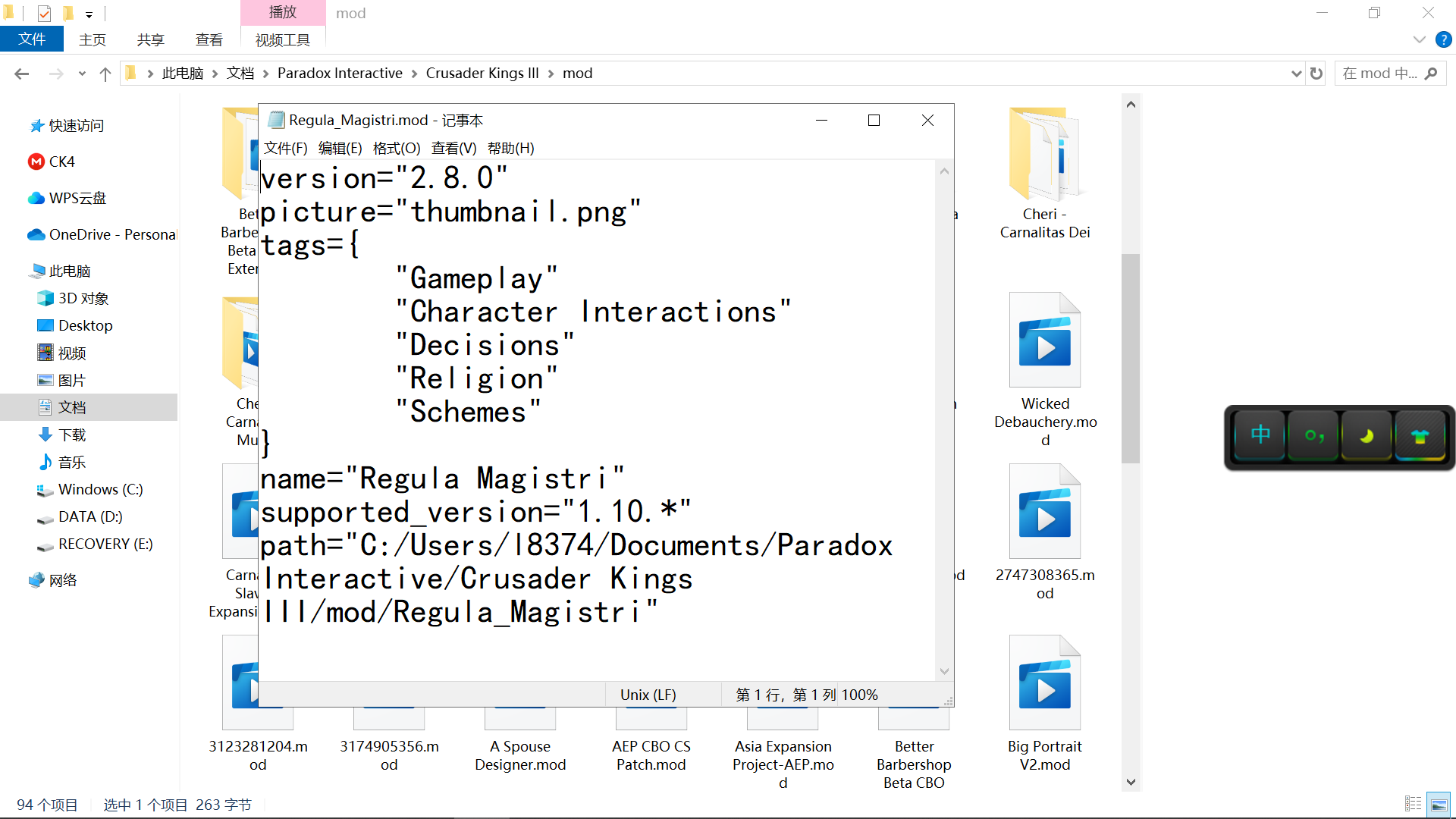The height and width of the screenshot is (819, 1456).
Task: Go back using the back arrow
Action: click(21, 74)
